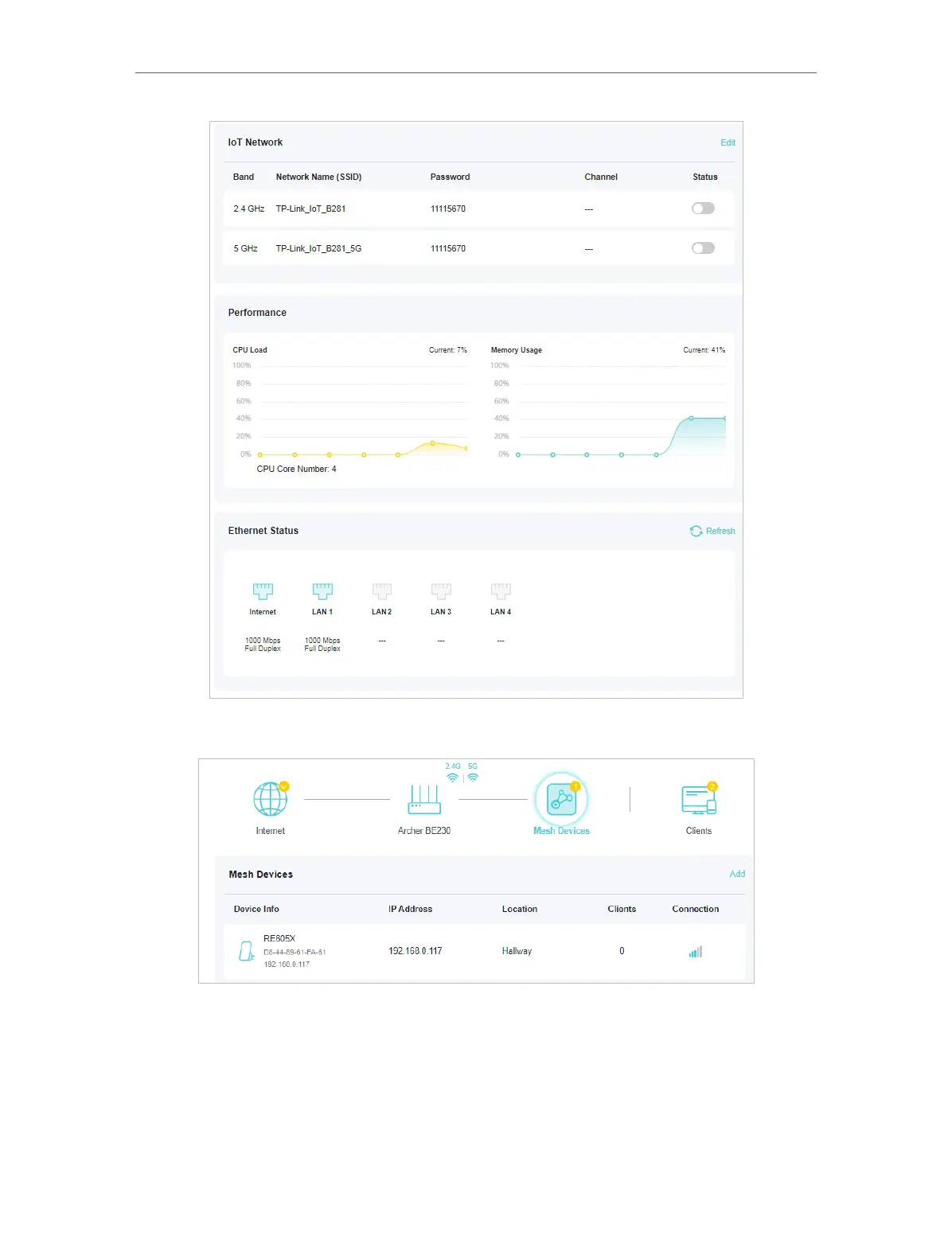The height and width of the screenshot is (1259, 952).
Task: Click the LAN 2 port icon
Action: coord(382,591)
